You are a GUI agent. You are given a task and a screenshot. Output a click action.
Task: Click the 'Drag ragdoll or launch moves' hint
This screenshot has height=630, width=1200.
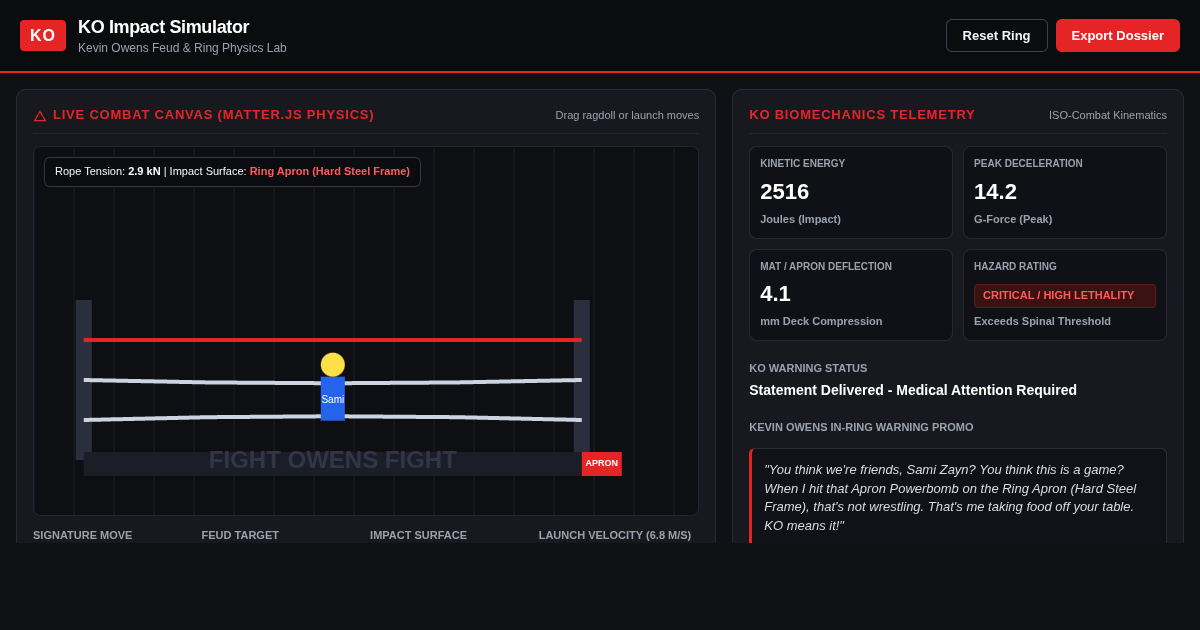pyautogui.click(x=627, y=115)
